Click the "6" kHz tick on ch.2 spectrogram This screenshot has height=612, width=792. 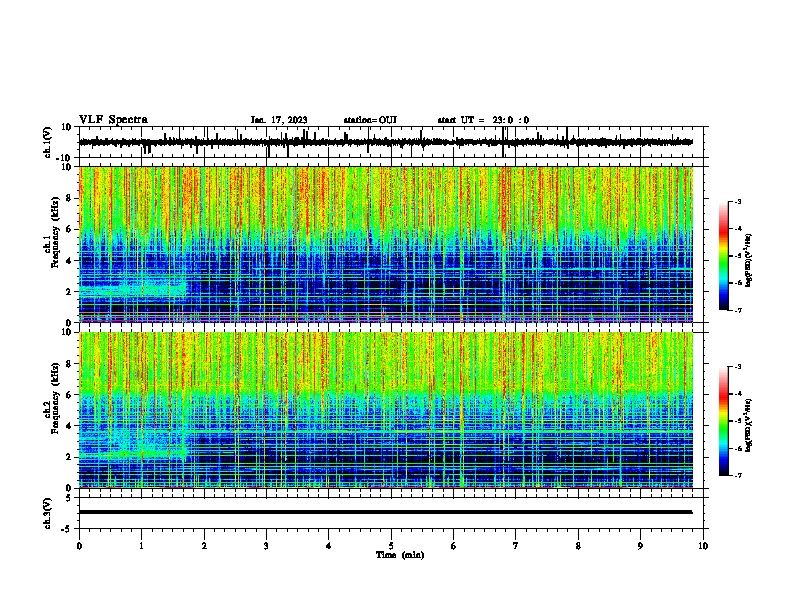tap(69, 395)
